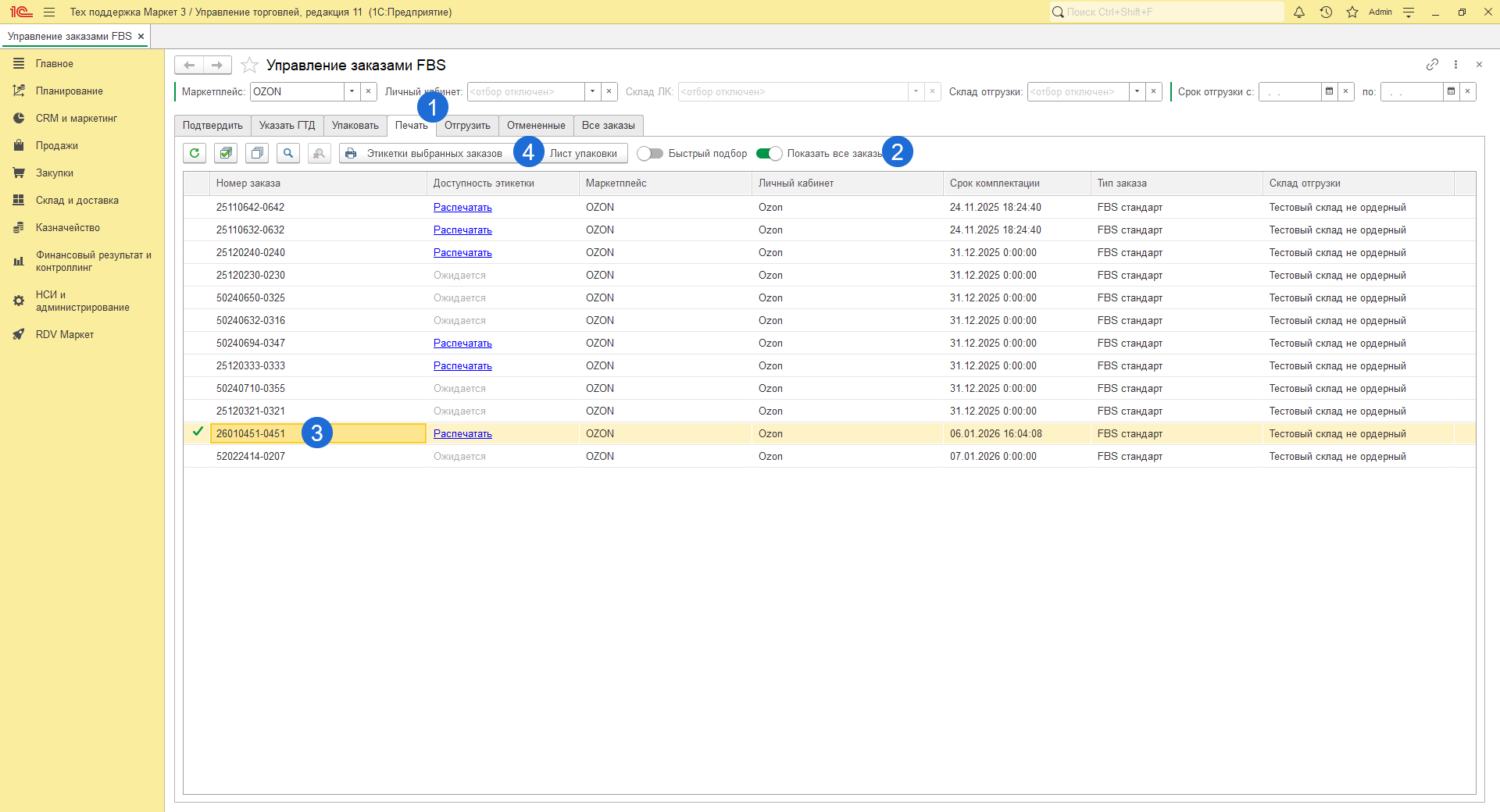
Task: Click Распечатать link for order 25110642-0642
Action: pos(462,208)
